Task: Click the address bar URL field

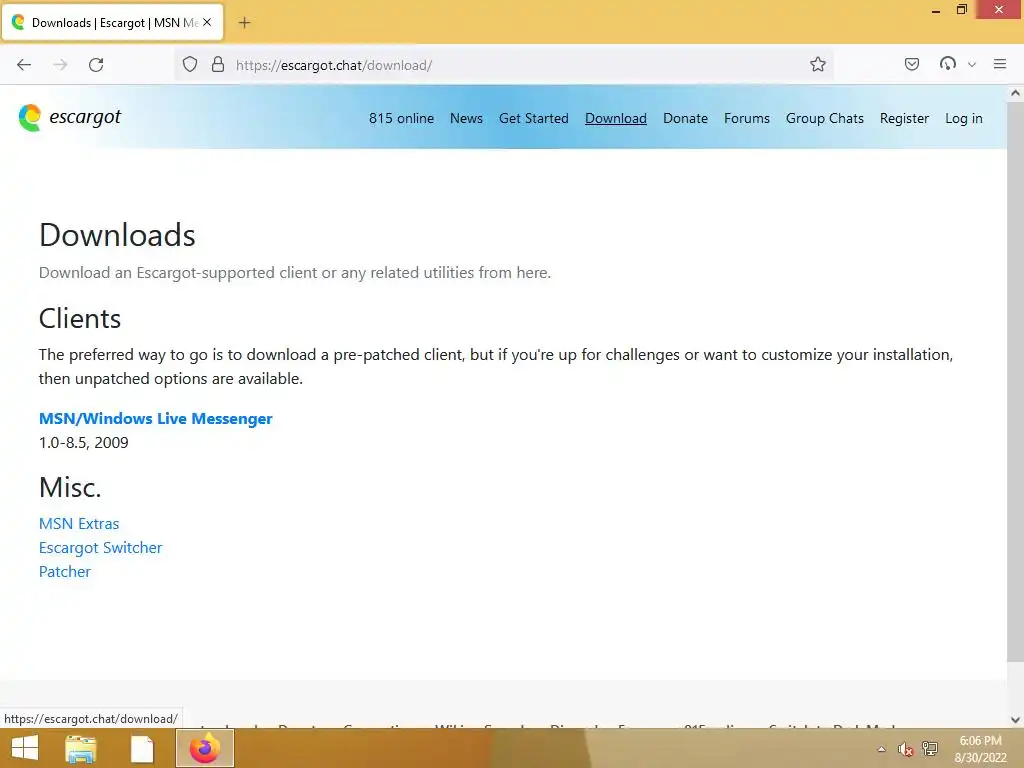Action: [x=503, y=65]
